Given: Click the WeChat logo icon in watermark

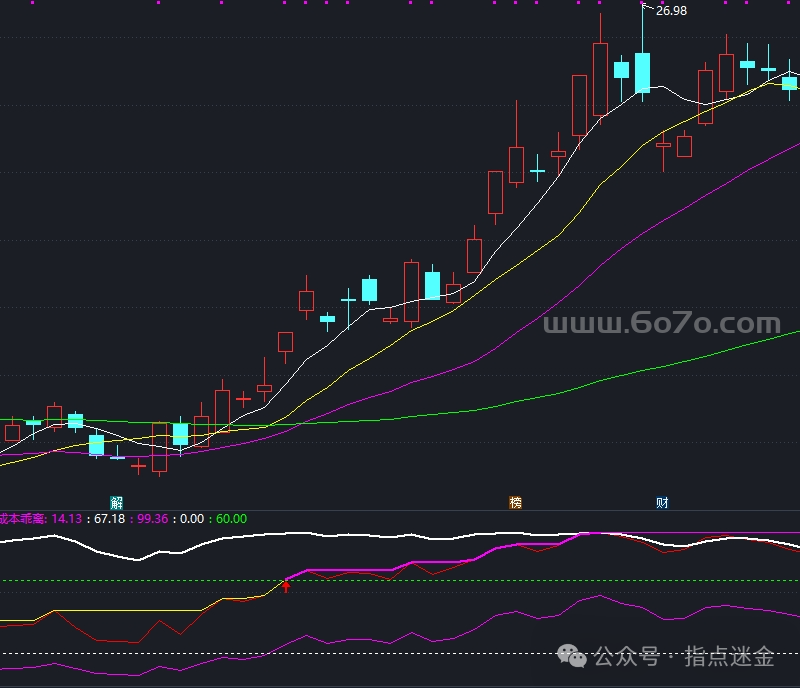Looking at the screenshot, I should (x=573, y=657).
